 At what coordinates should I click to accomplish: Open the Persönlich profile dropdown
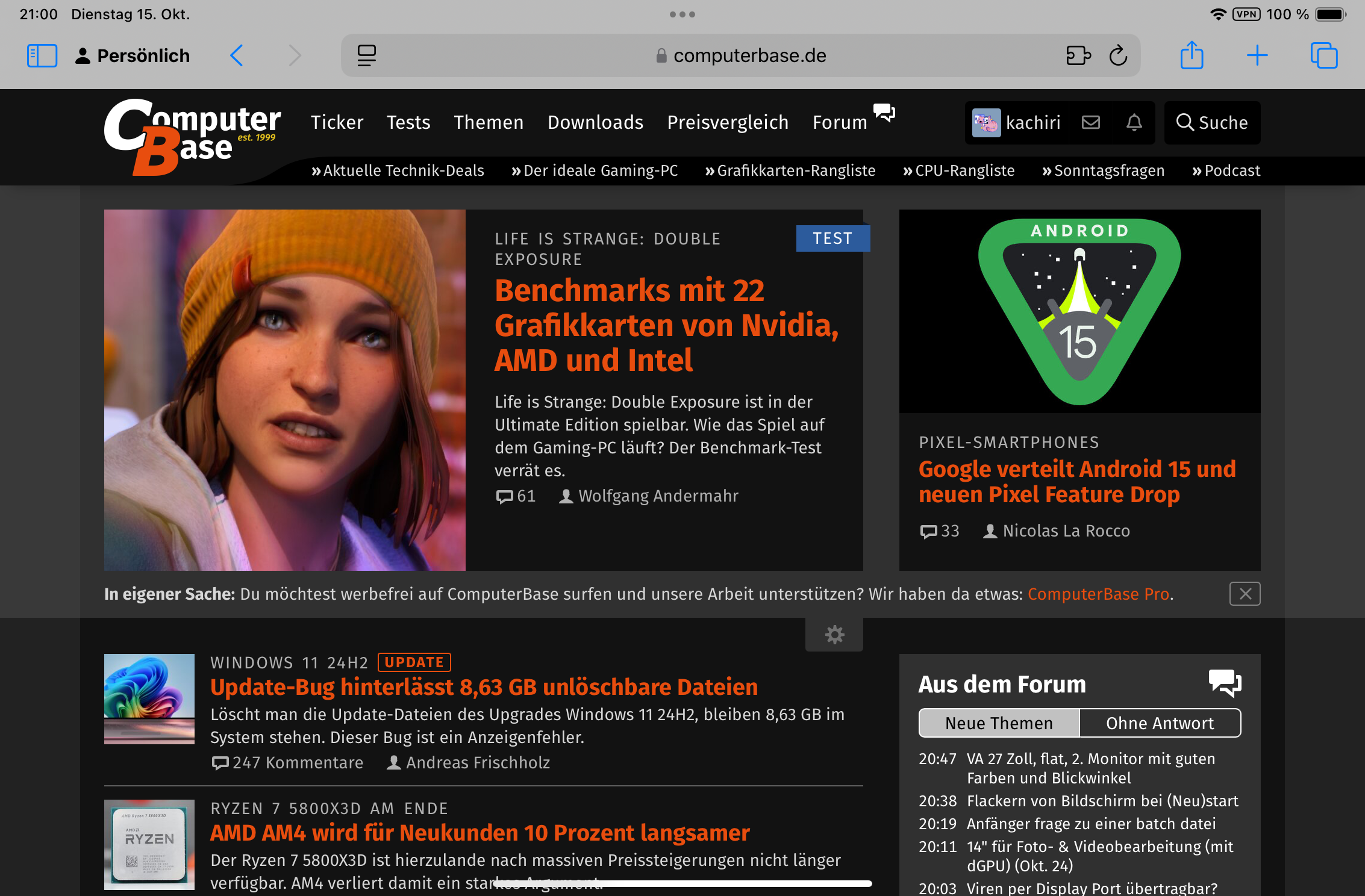(x=132, y=55)
